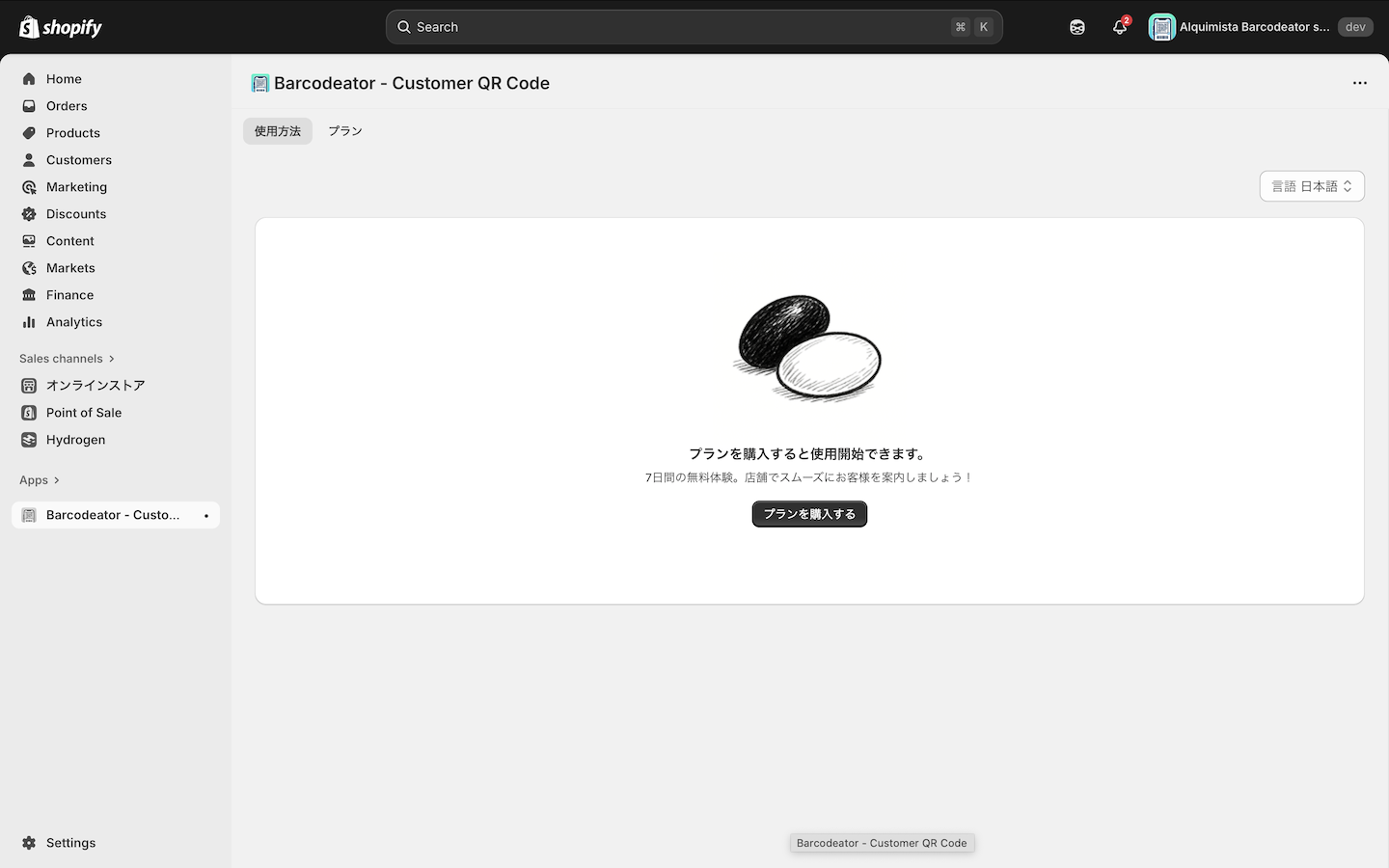Open the 言語 日本語 language dropdown

pos(1311,186)
